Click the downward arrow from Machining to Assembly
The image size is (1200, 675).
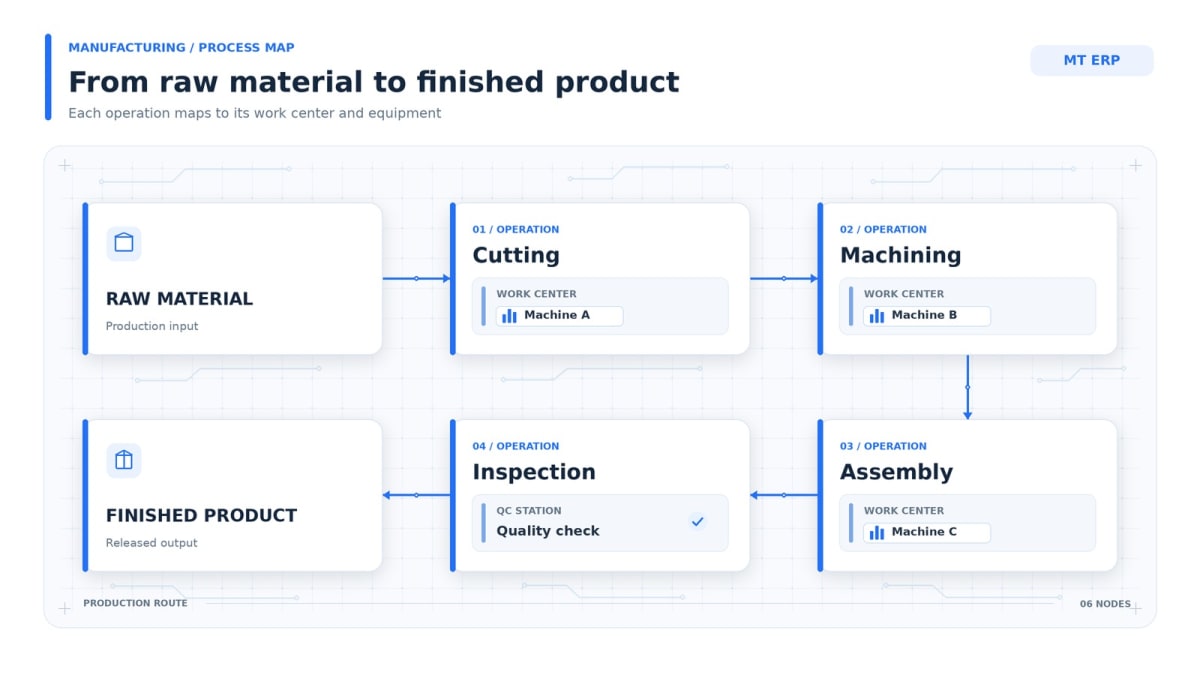(967, 387)
